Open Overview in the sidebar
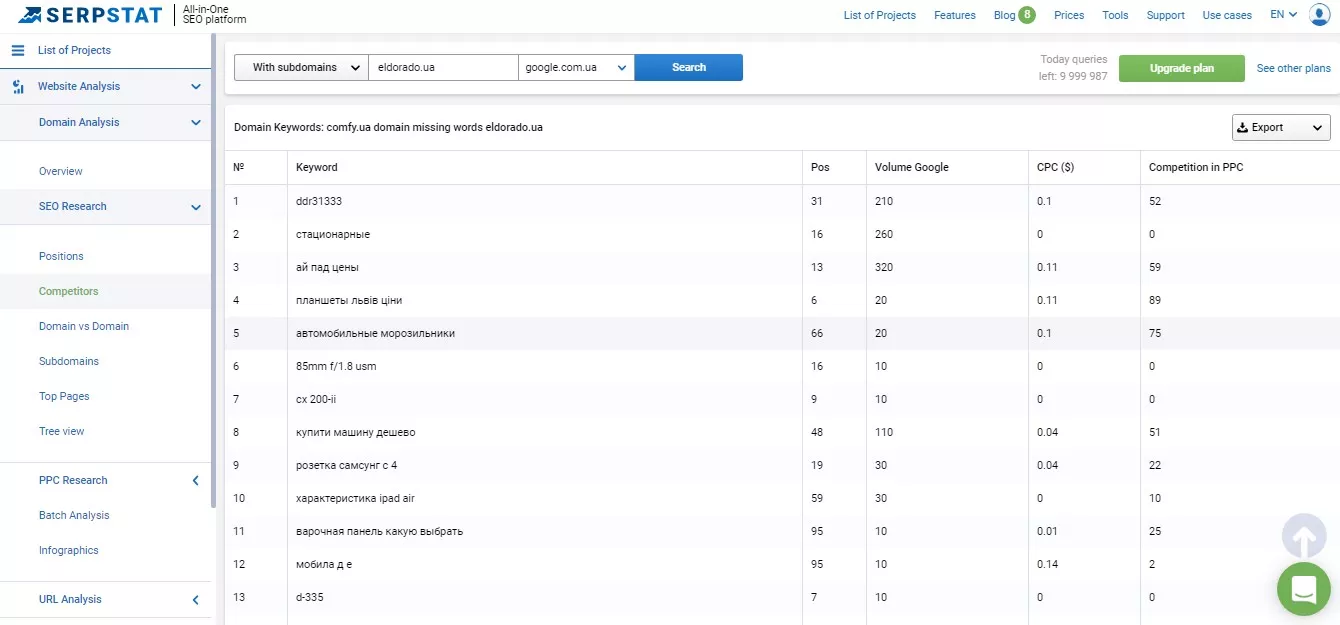The width and height of the screenshot is (1340, 625). pos(61,171)
